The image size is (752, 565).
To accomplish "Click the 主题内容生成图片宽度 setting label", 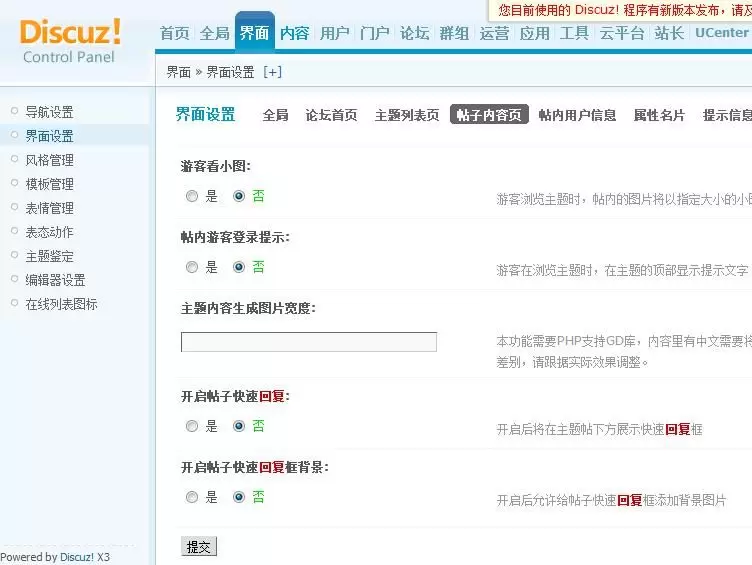I will pyautogui.click(x=248, y=308).
